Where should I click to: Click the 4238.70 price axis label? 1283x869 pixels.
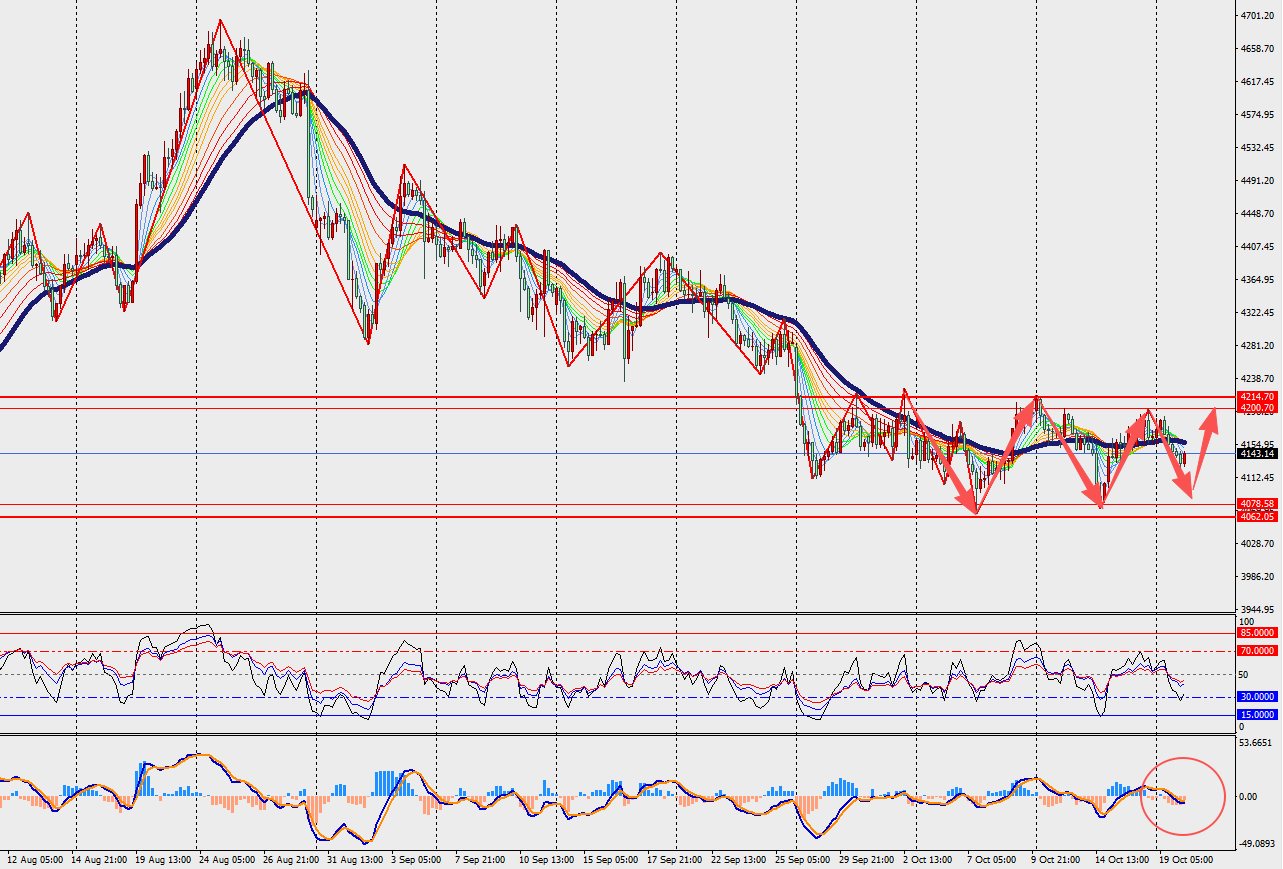1258,379
